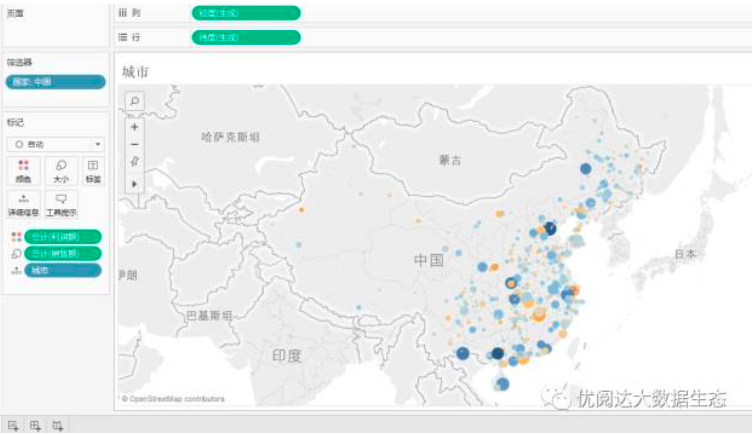Click detail icon beside the 城市 pill
The width and height of the screenshot is (753, 435).
click(x=16, y=271)
